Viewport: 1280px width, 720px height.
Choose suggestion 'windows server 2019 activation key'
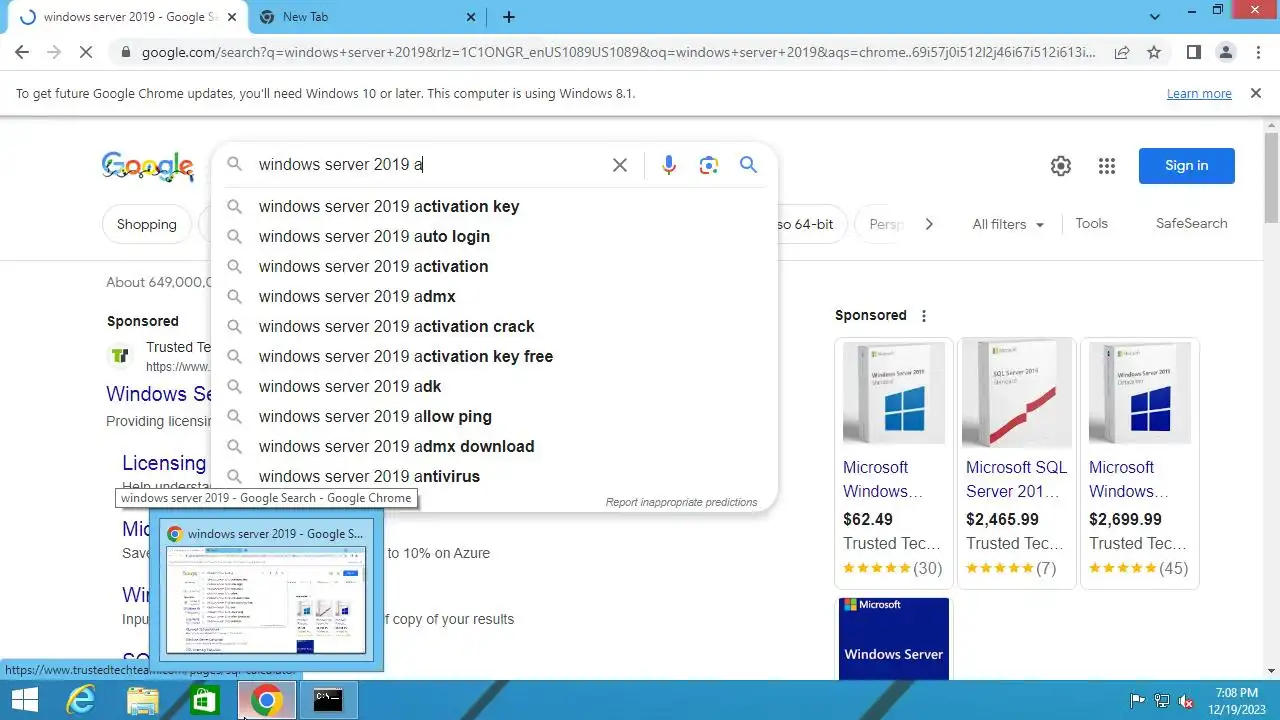coord(494,206)
